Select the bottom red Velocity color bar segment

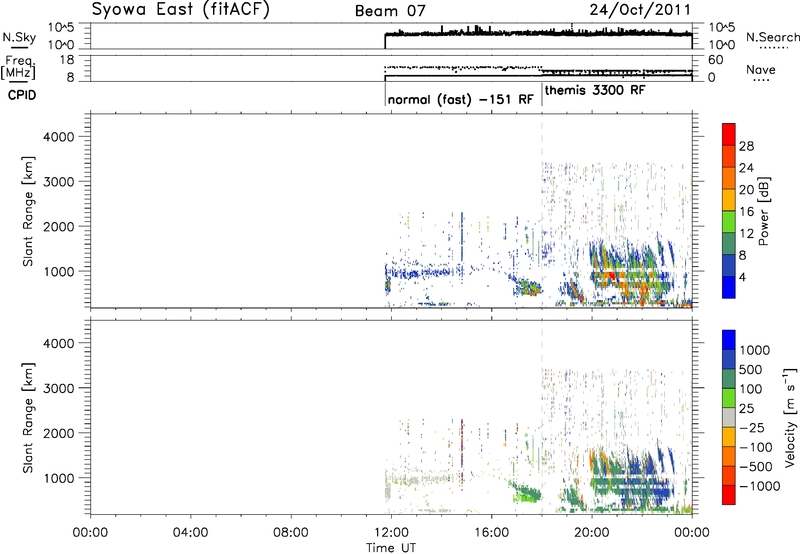tap(729, 495)
